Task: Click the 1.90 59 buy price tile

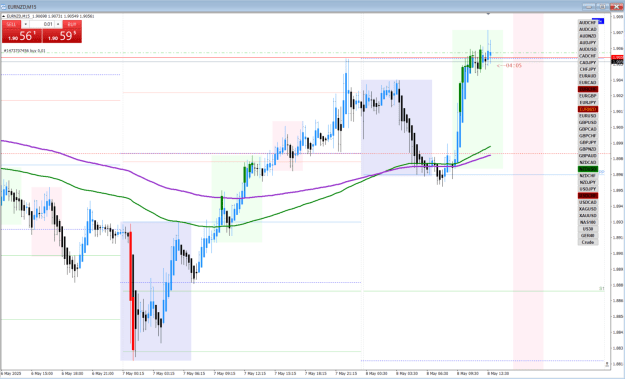Action: click(x=62, y=36)
